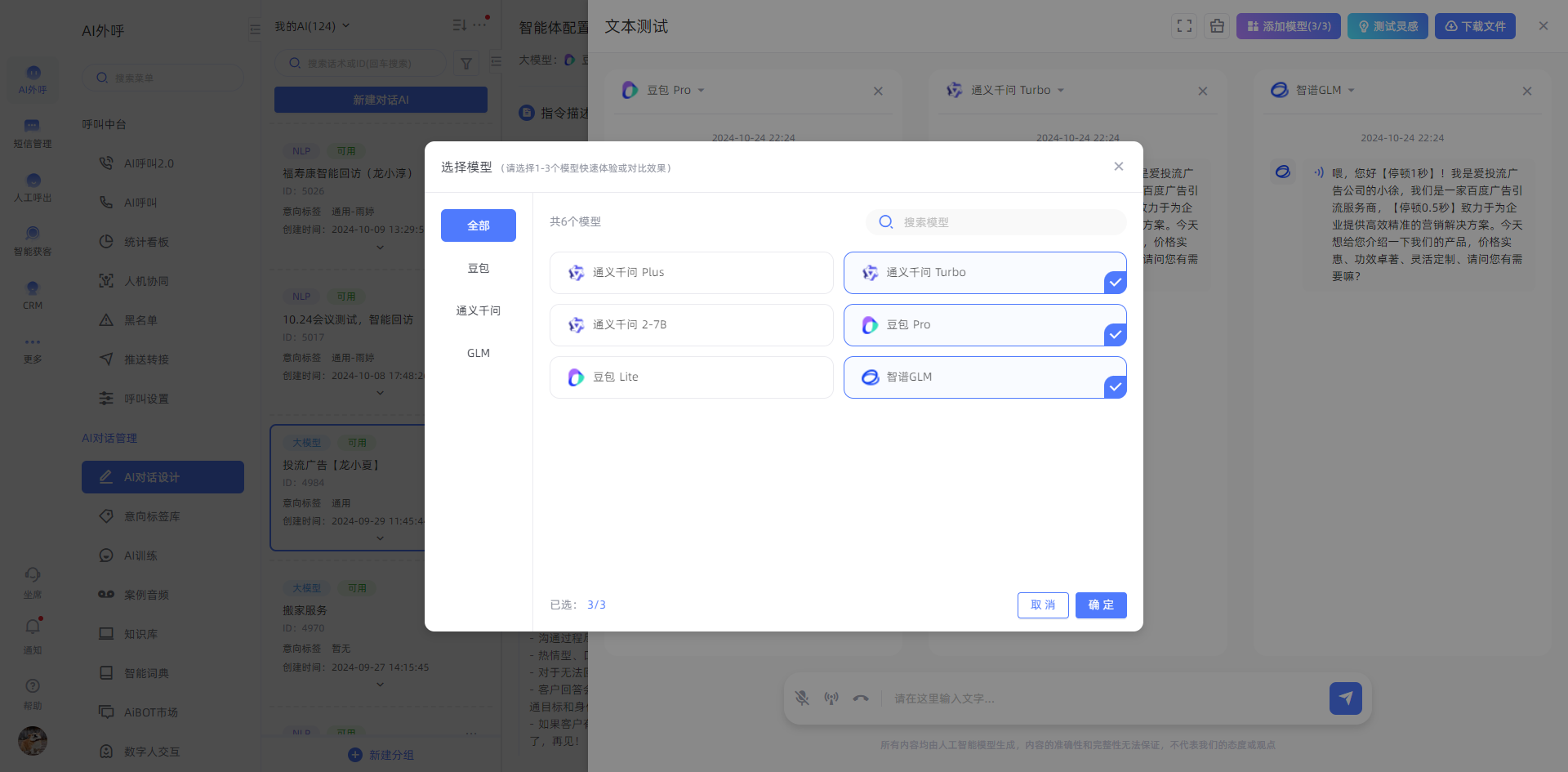
Task: Remove the 豆包 Pro chat column
Action: (878, 91)
